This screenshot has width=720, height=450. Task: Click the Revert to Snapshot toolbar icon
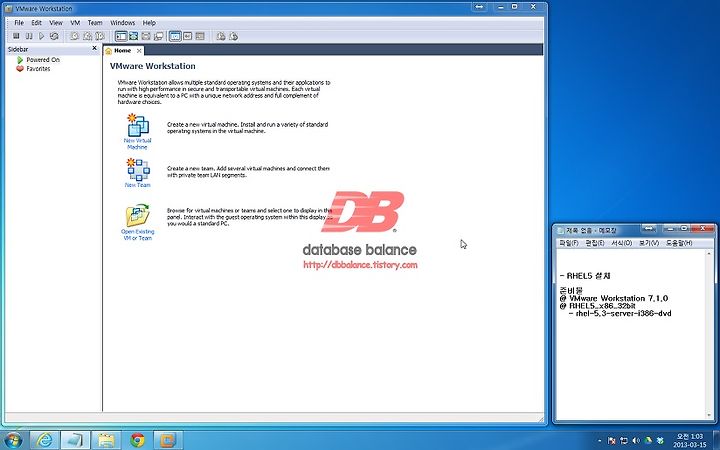(87, 36)
